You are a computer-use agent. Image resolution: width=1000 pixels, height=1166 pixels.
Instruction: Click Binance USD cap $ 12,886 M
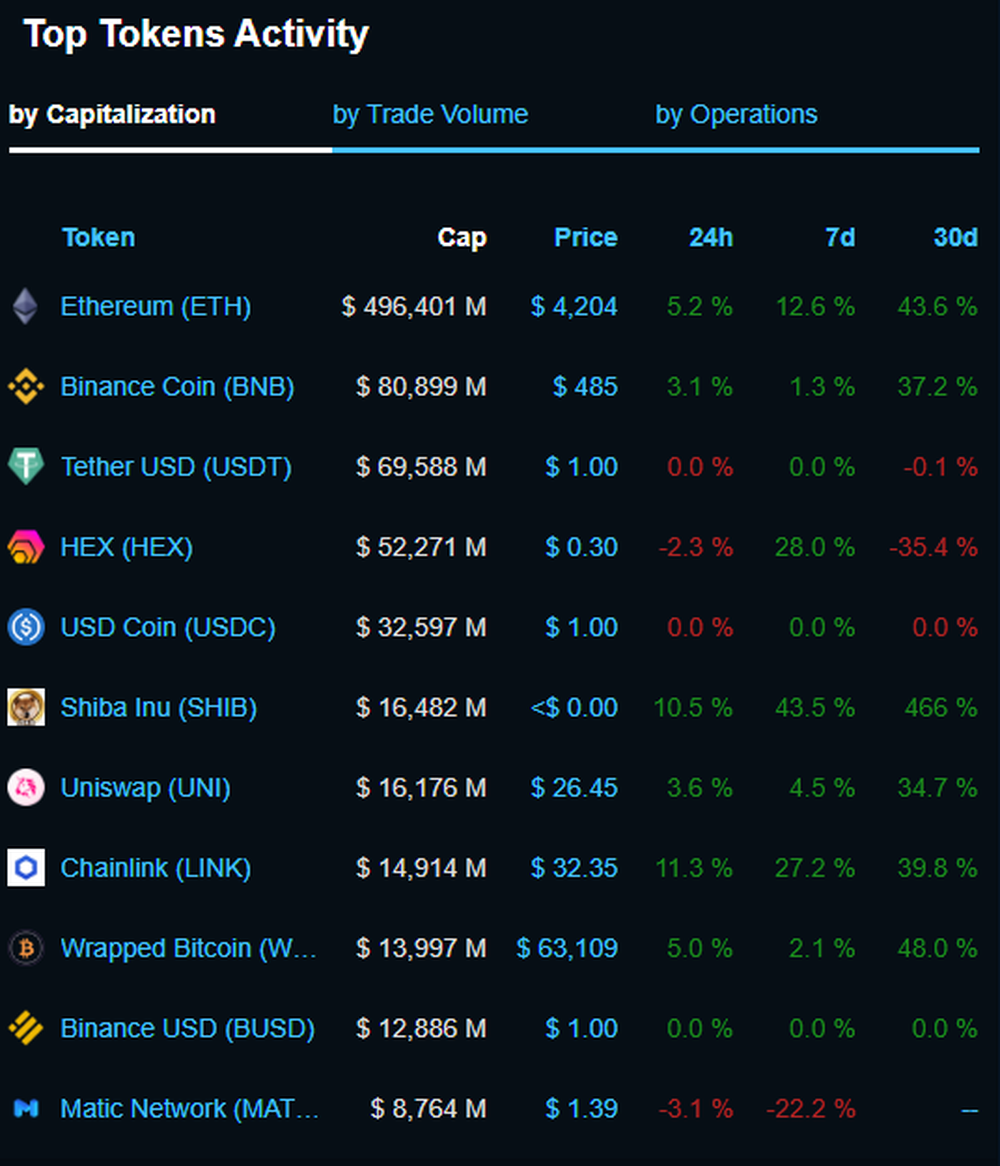tap(421, 1029)
